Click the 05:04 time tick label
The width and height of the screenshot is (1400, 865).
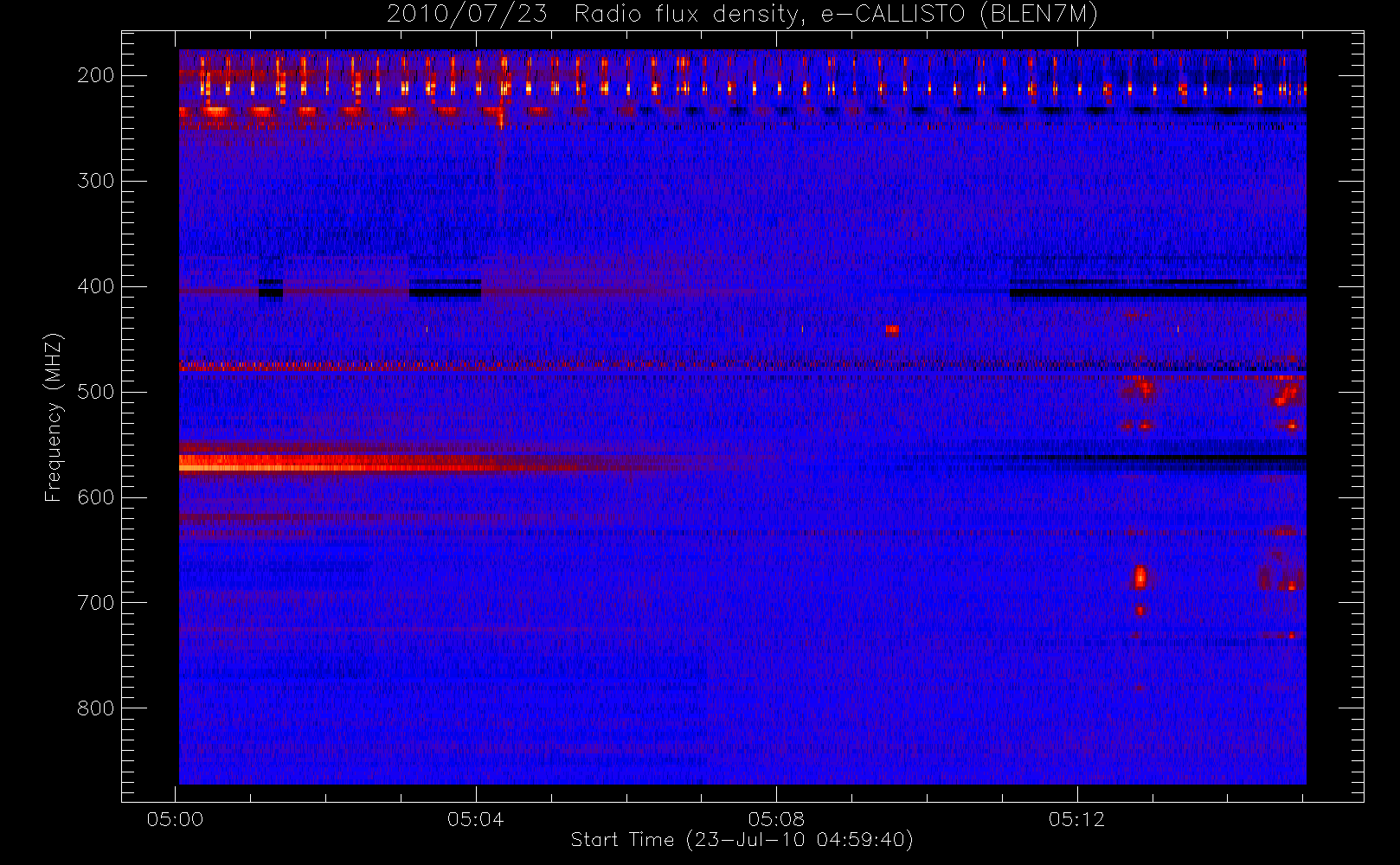pos(476,819)
